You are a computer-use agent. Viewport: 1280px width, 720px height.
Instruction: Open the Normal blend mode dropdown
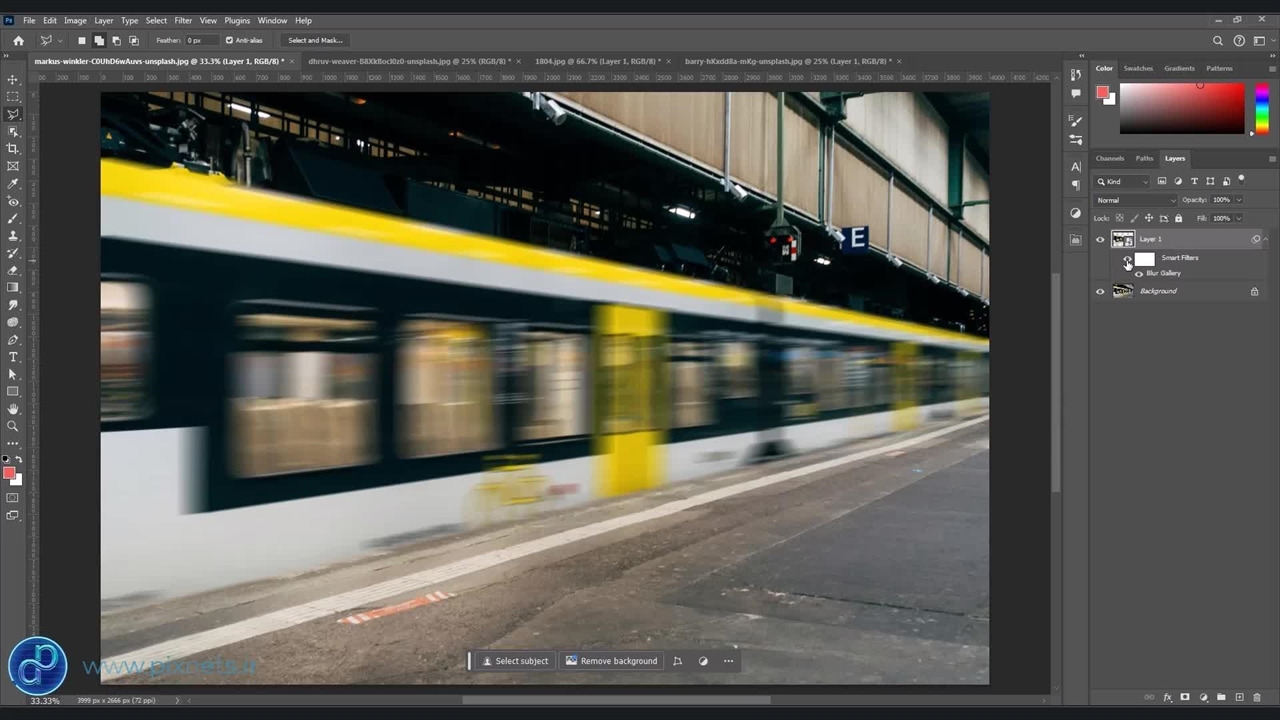(1136, 200)
